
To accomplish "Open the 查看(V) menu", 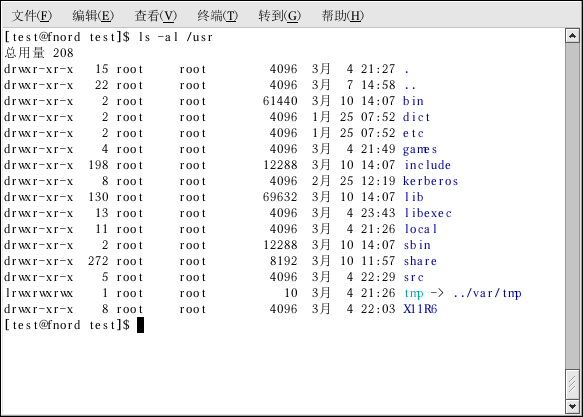I will pos(155,16).
